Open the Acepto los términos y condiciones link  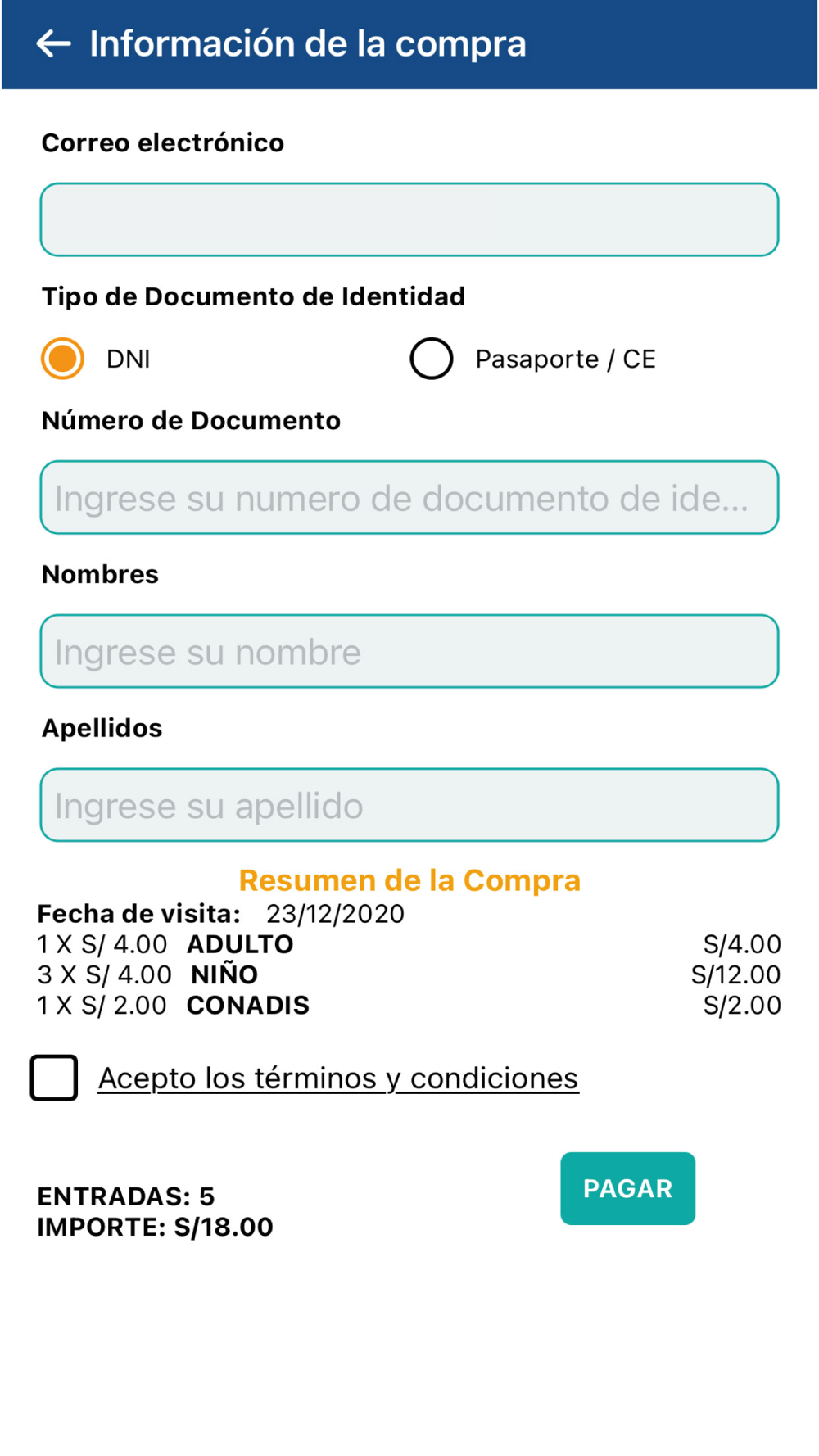[338, 1078]
